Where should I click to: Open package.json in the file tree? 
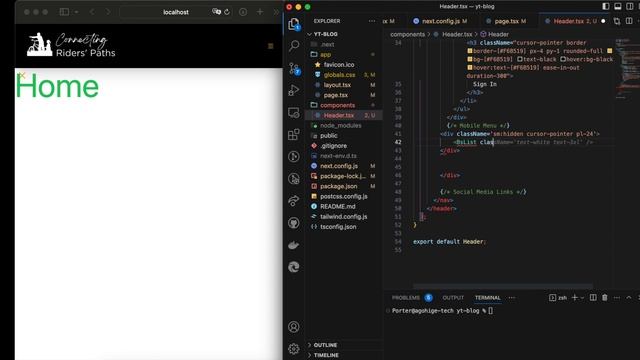click(344, 186)
